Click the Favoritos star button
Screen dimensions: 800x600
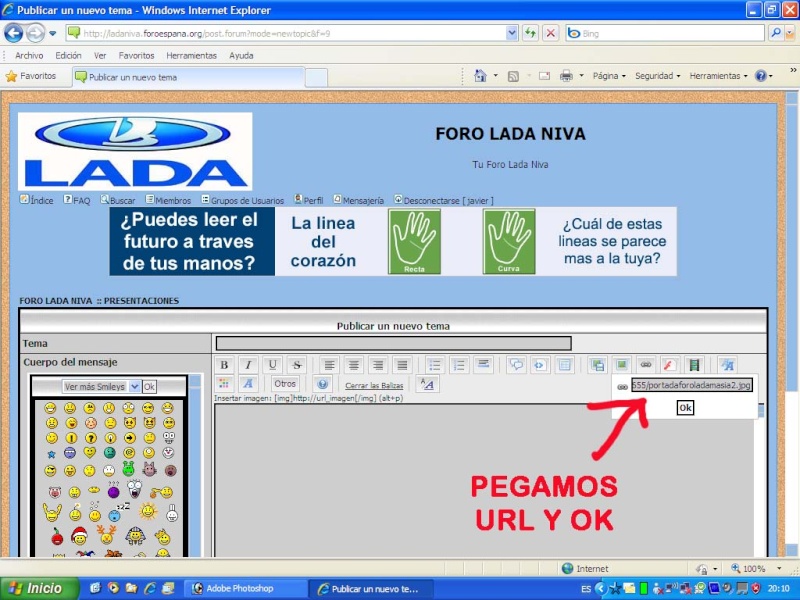click(31, 76)
